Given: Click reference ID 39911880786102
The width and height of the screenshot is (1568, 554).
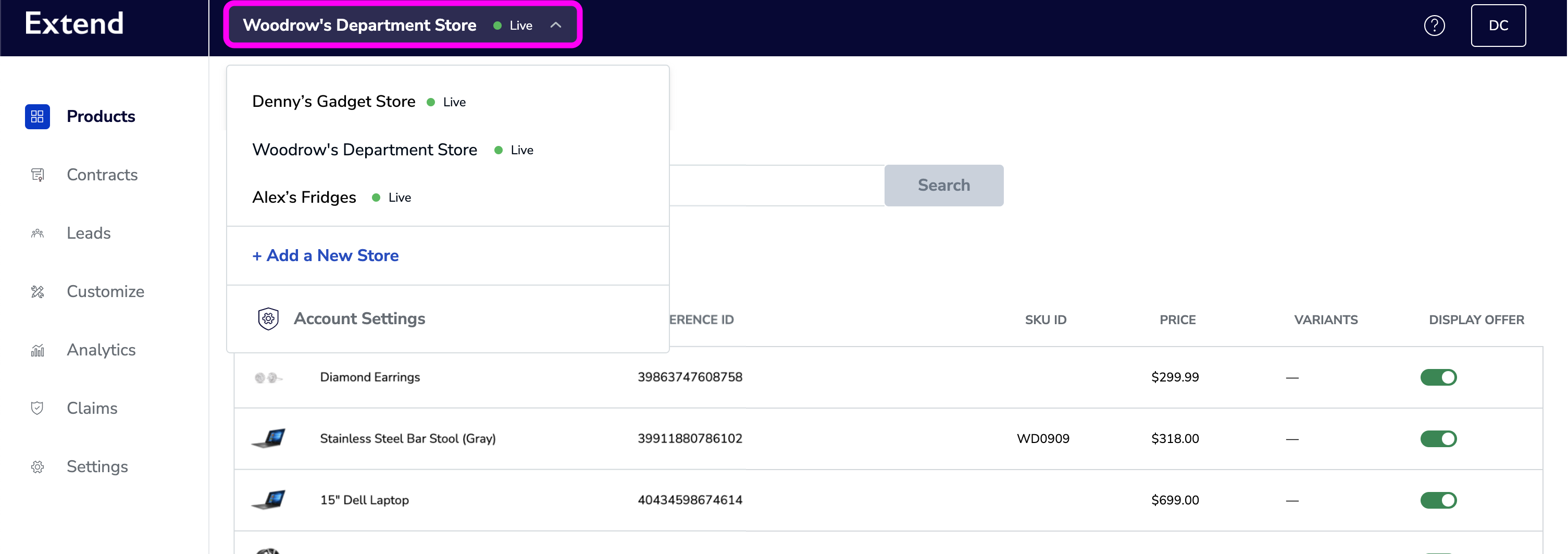Looking at the screenshot, I should point(690,439).
